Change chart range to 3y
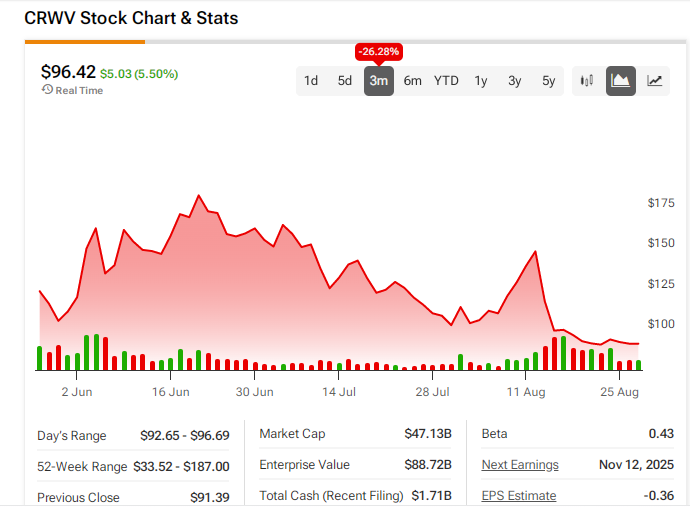Image resolution: width=690 pixels, height=507 pixels. pos(514,81)
